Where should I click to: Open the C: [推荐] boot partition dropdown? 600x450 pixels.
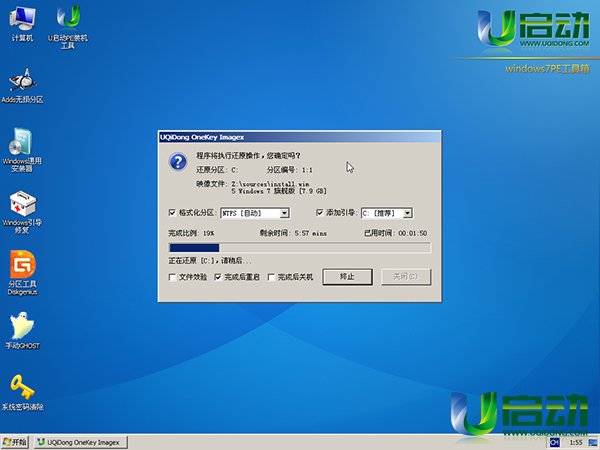point(387,213)
